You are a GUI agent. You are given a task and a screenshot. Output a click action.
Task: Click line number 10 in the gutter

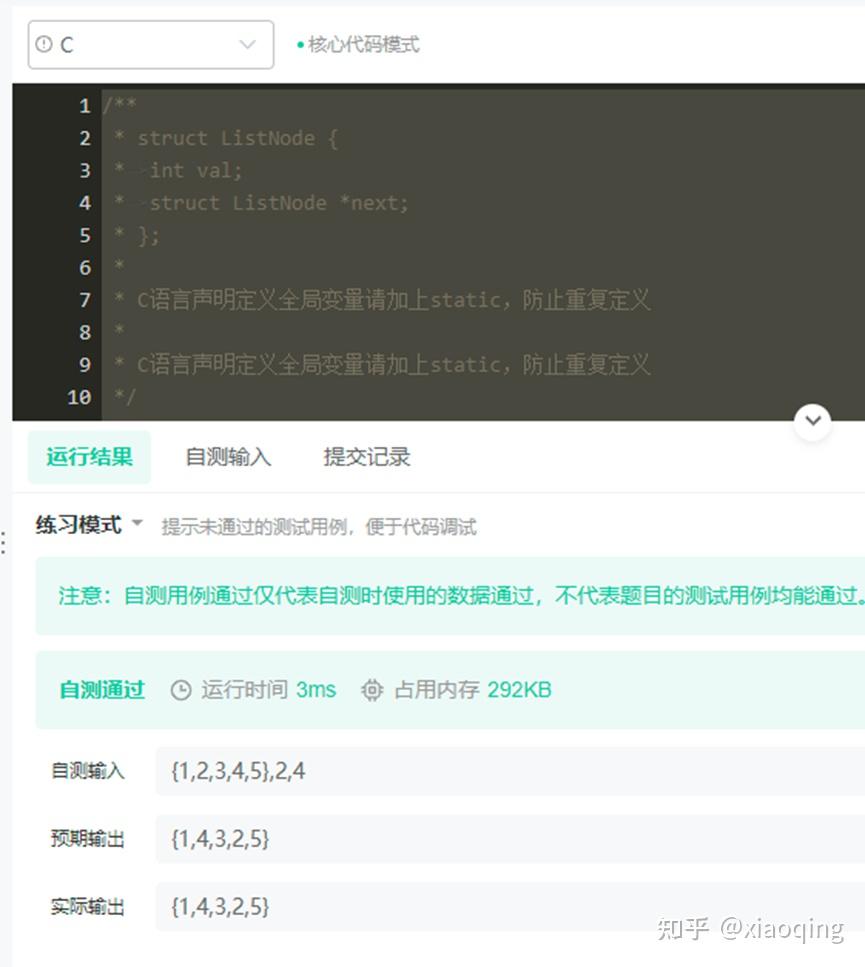pyautogui.click(x=80, y=397)
